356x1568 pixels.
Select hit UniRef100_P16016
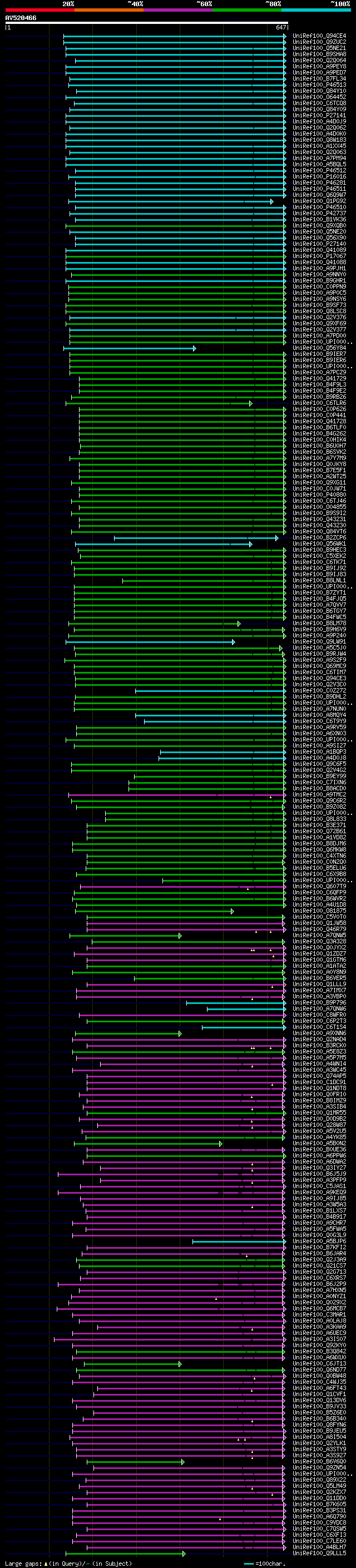319,176
